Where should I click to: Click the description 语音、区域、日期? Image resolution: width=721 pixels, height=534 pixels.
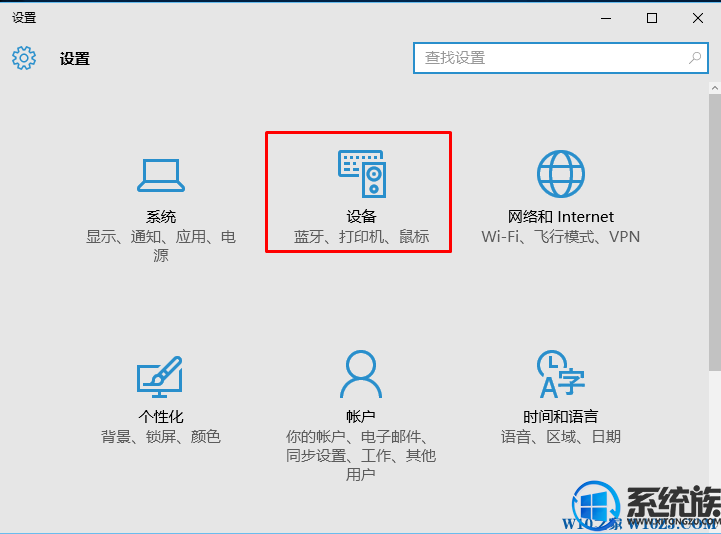[x=561, y=436]
